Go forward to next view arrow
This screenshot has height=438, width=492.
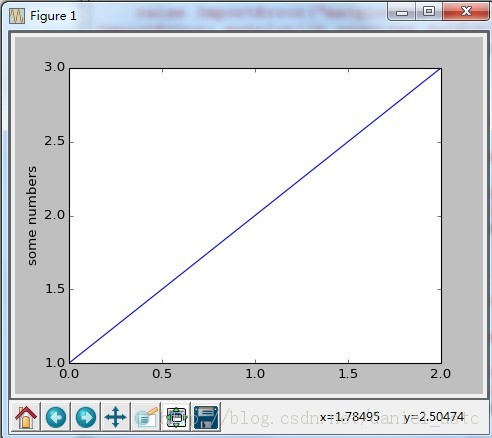coord(86,417)
